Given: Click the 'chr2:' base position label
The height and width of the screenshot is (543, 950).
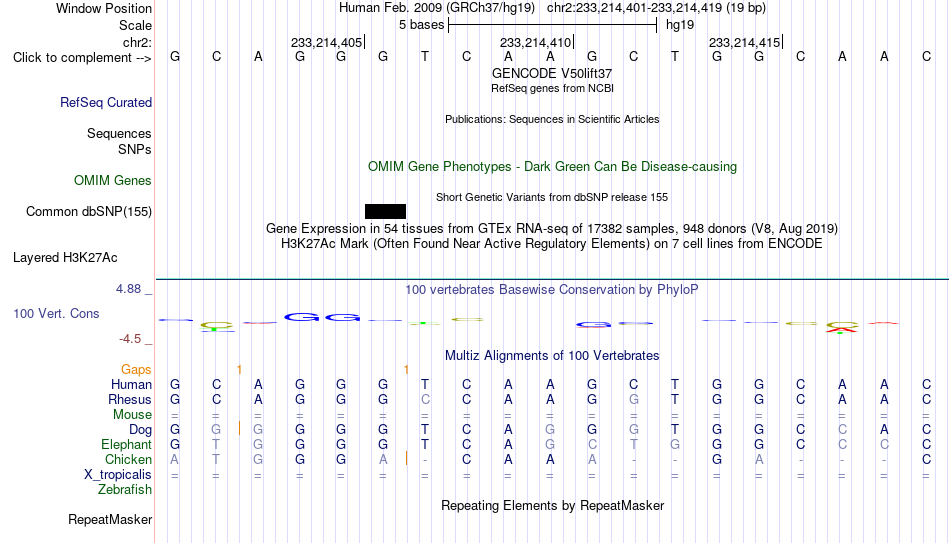Looking at the screenshot, I should 138,42.
